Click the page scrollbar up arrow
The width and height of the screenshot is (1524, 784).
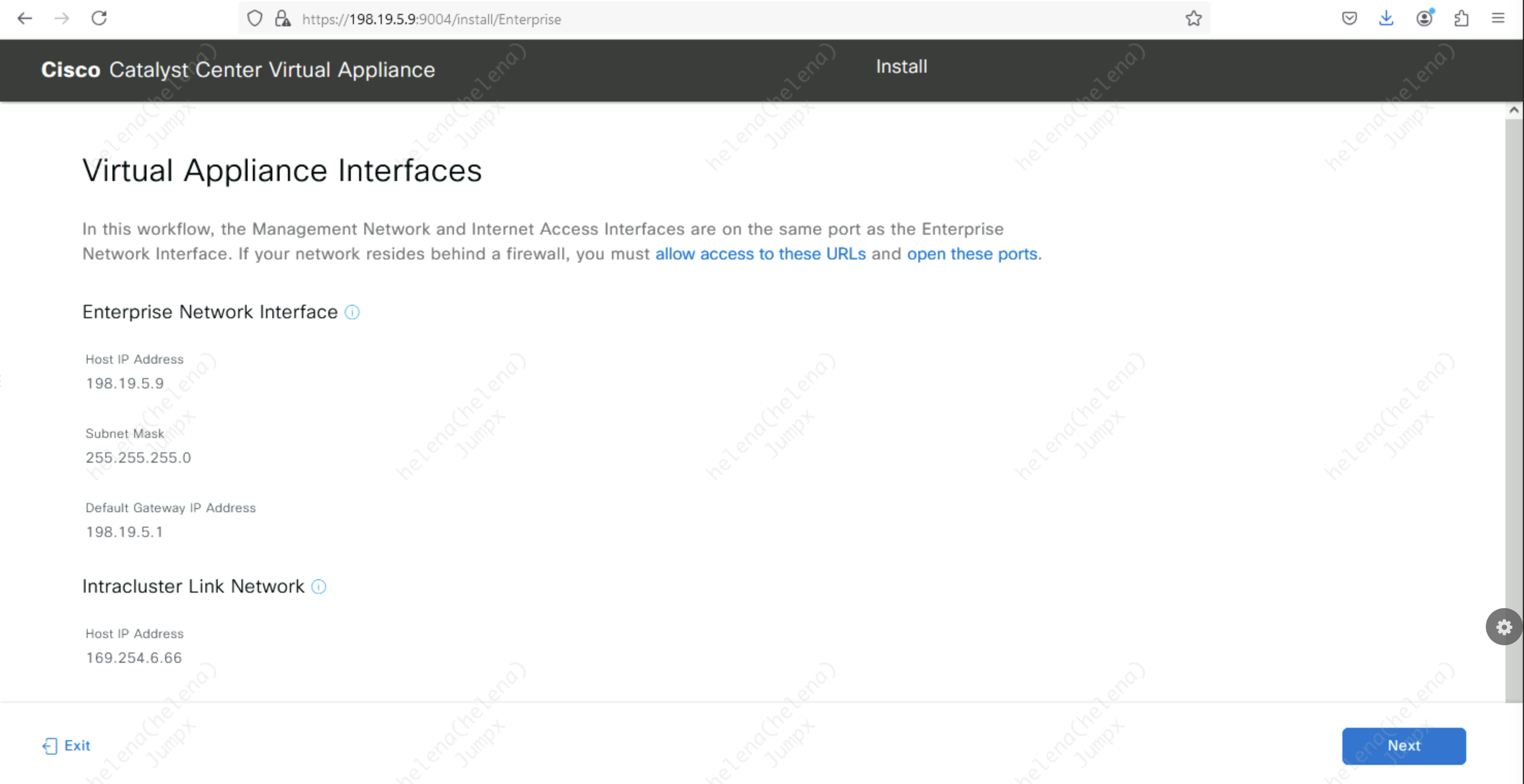tap(1513, 110)
